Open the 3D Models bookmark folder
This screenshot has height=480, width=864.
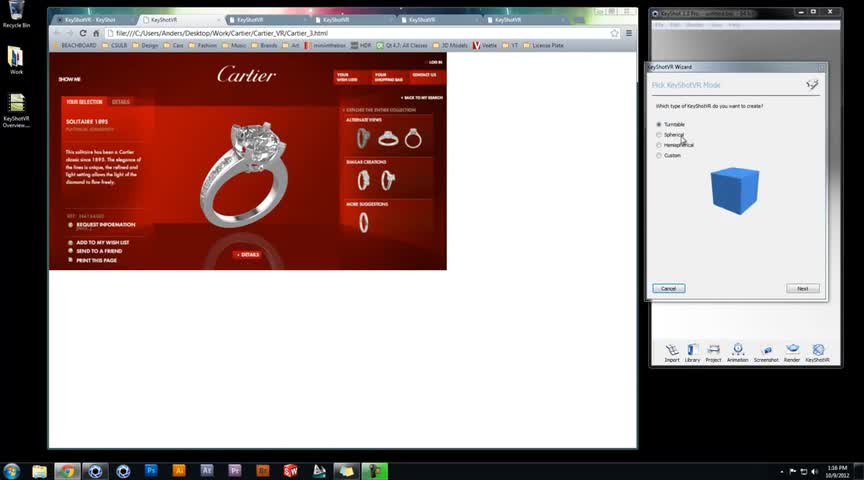tap(450, 46)
